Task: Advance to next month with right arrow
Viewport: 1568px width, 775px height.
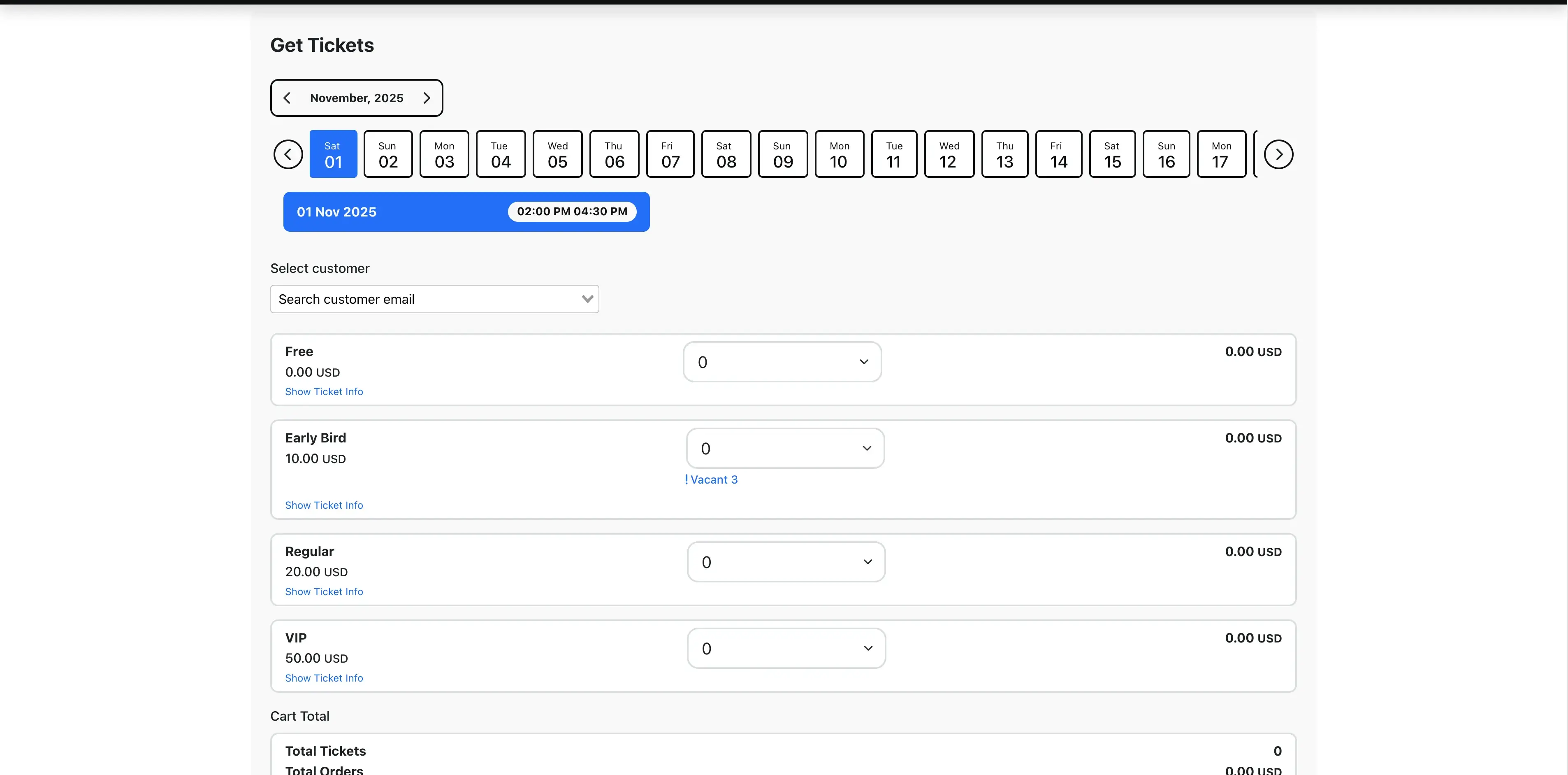Action: click(x=427, y=98)
